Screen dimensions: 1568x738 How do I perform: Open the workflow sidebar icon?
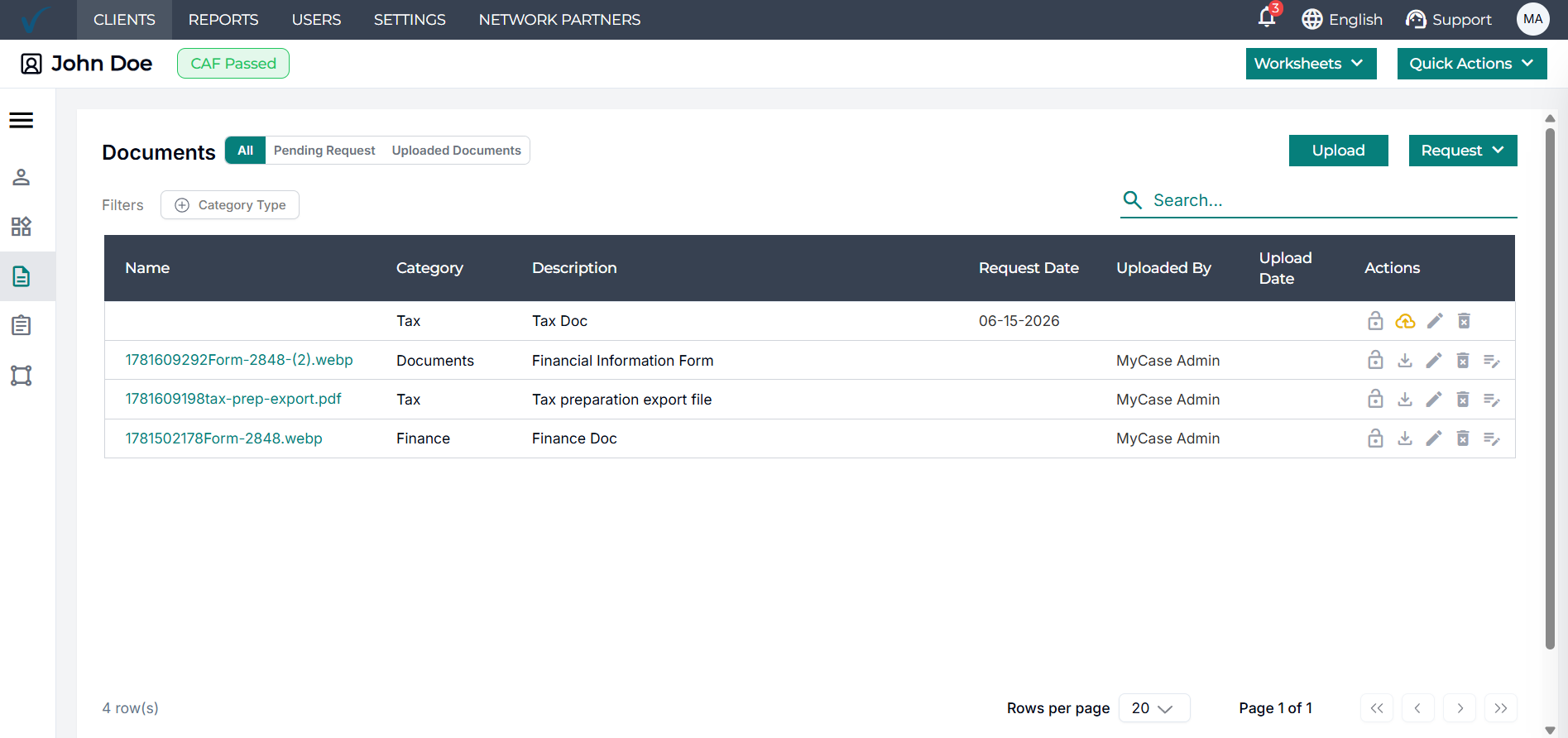click(x=22, y=376)
